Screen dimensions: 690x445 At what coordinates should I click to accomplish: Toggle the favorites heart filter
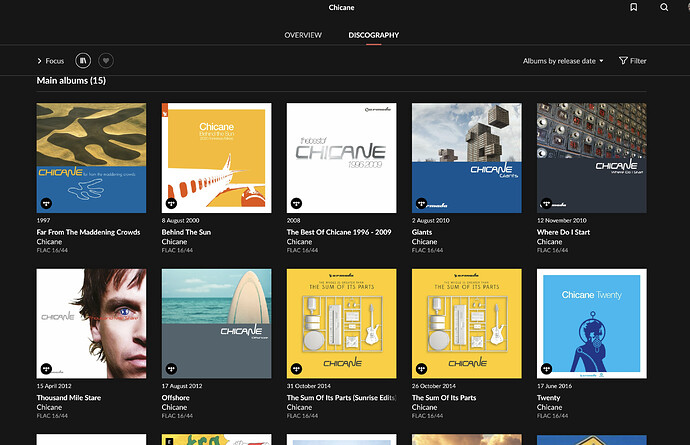(x=106, y=61)
